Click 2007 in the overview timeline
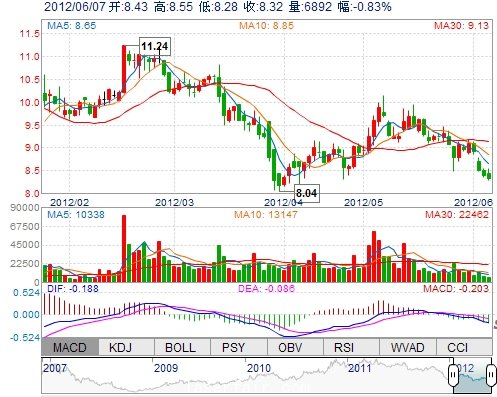Viewport: 497px width, 397px height. [x=55, y=368]
